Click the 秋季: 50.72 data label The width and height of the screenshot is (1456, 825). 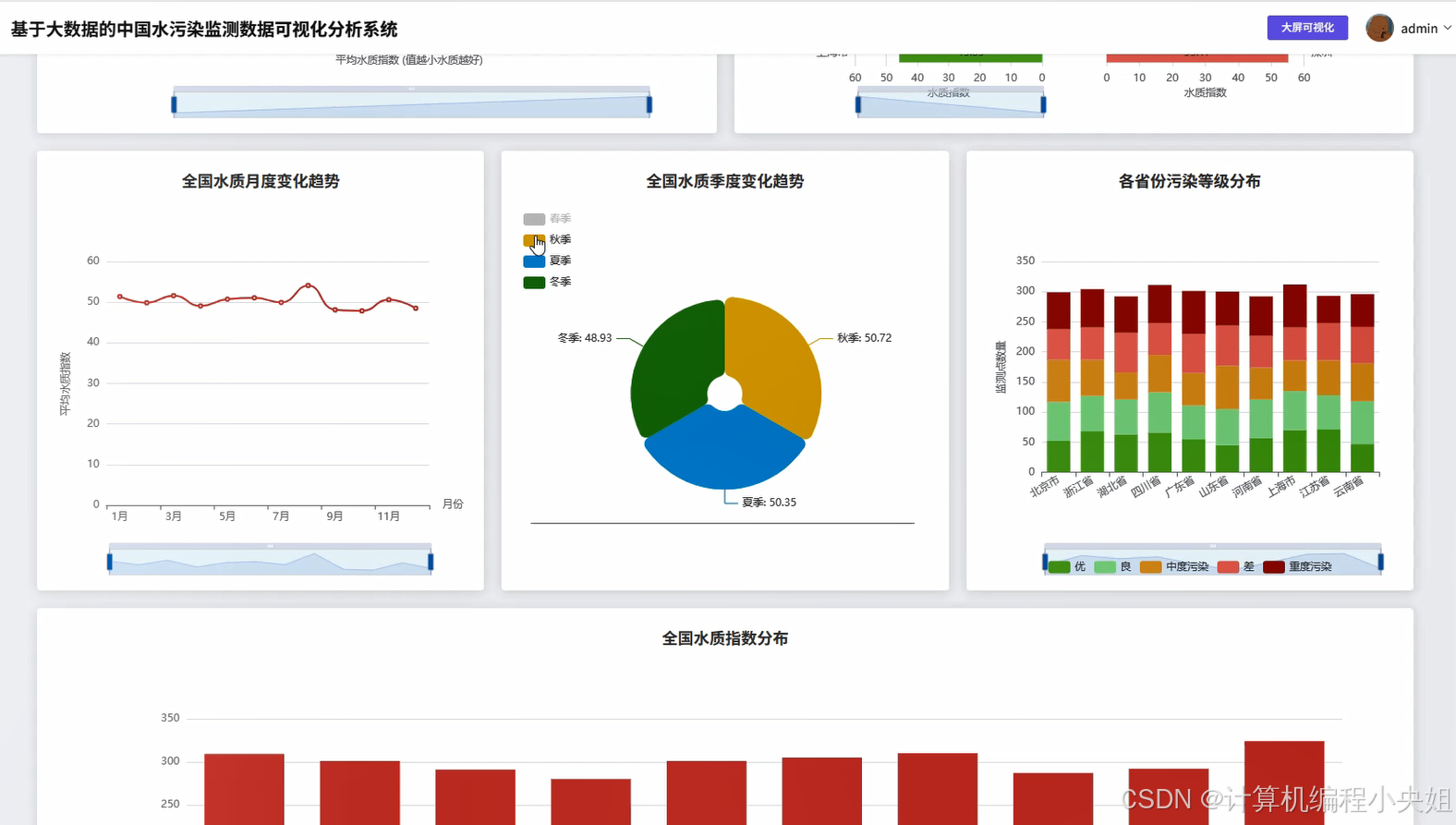pyautogui.click(x=865, y=338)
